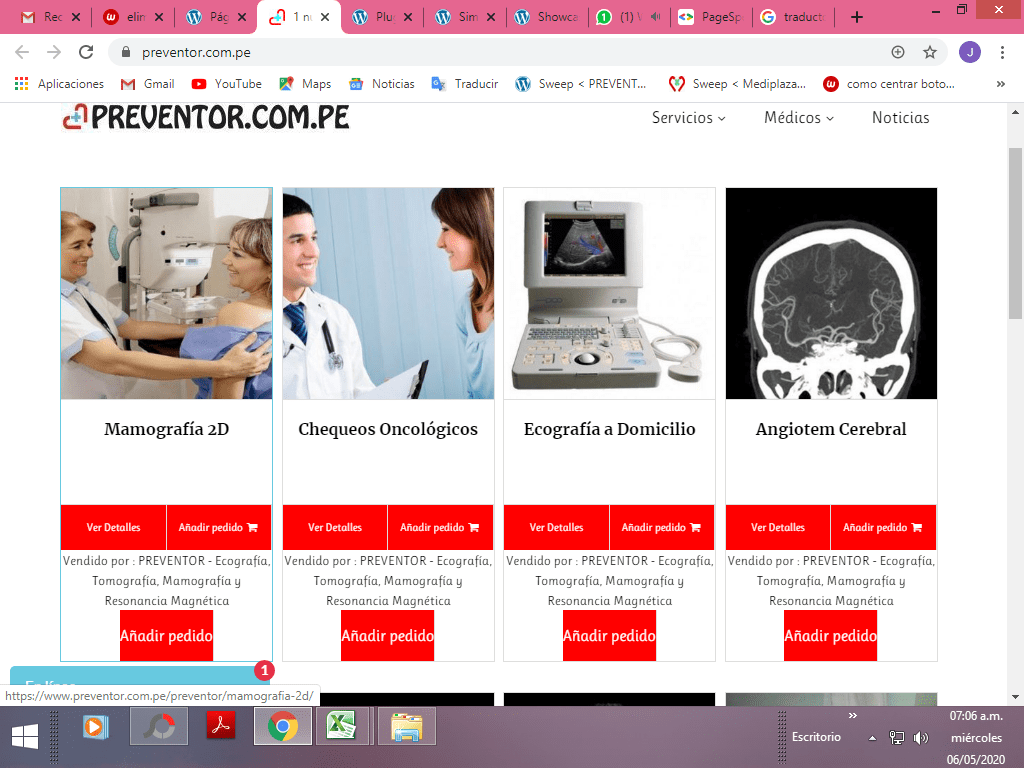Image resolution: width=1024 pixels, height=768 pixels.
Task: Open the Aplicaciones bookmarks shortcut
Action: (x=59, y=84)
